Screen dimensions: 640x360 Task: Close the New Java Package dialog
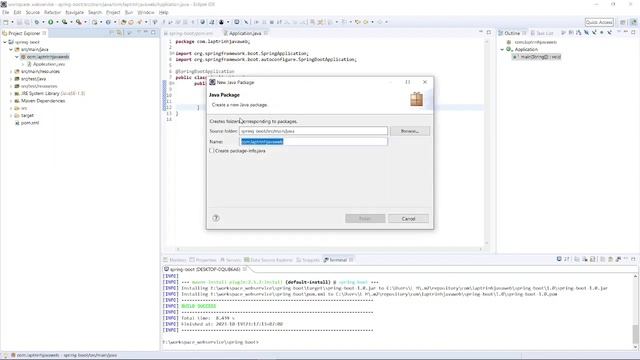click(425, 82)
